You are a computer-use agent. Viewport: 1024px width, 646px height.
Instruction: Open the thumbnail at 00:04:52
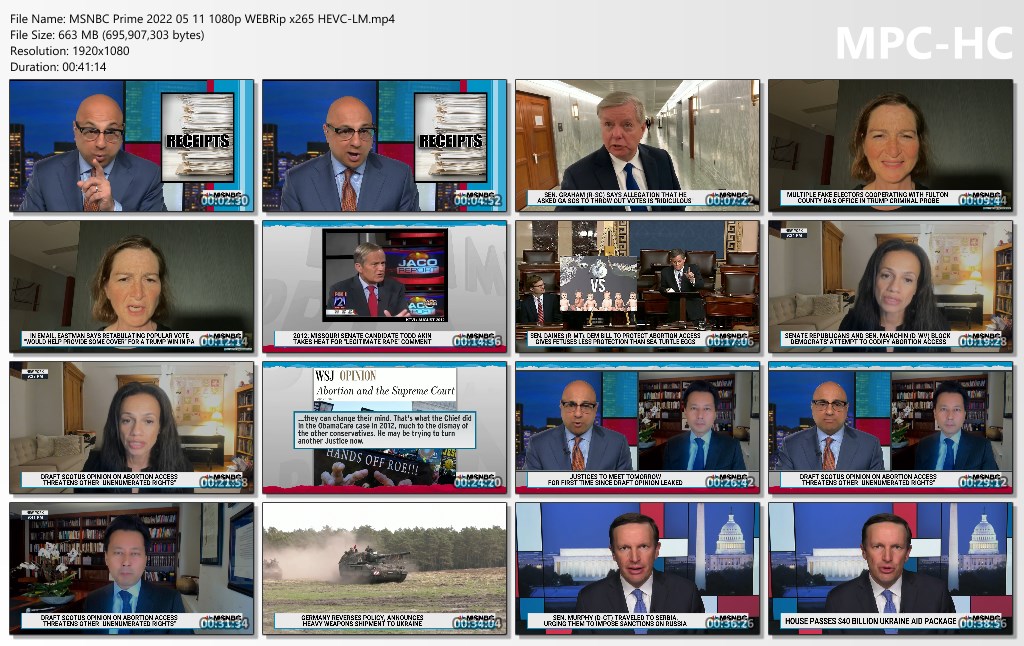coord(384,146)
